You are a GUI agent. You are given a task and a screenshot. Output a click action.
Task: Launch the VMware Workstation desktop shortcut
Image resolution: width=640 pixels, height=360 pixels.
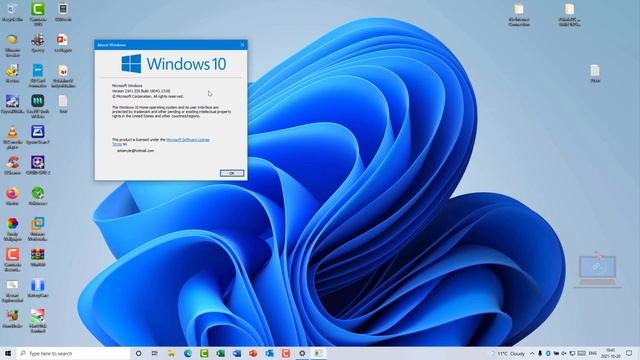pyautogui.click(x=38, y=229)
